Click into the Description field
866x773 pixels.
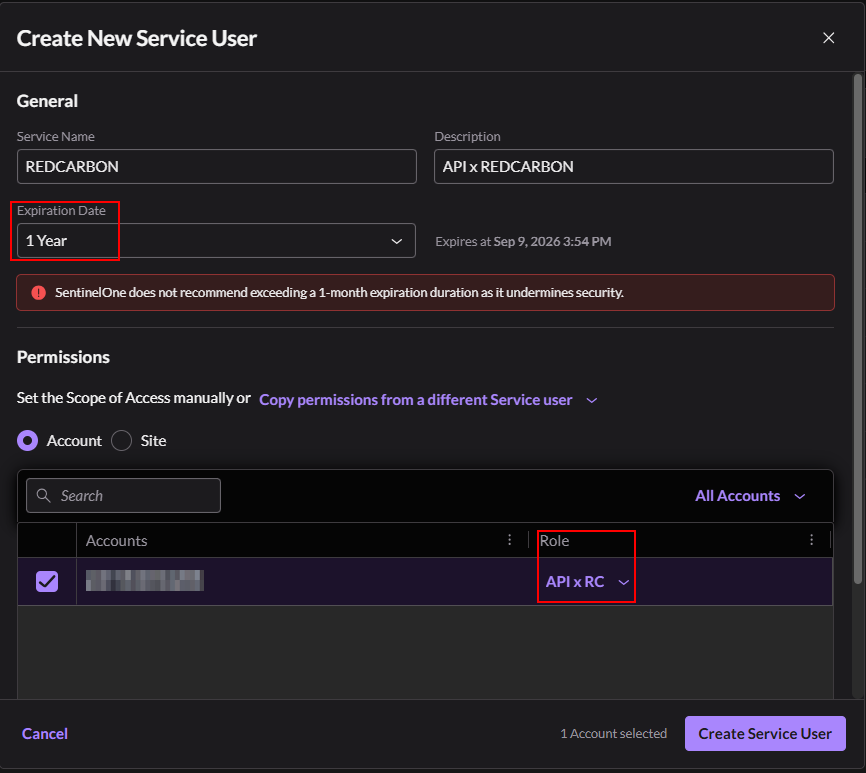633,167
